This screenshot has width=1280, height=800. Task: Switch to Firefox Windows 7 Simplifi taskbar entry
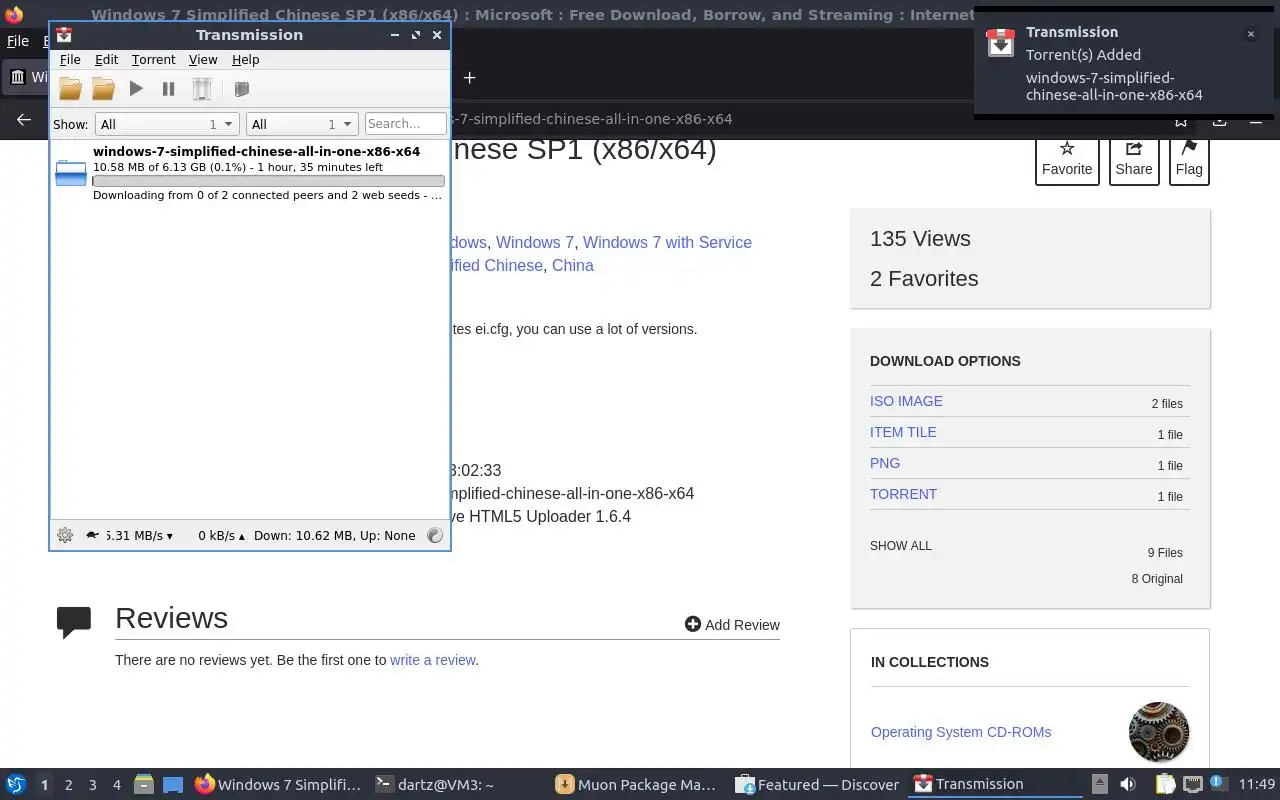coord(277,785)
